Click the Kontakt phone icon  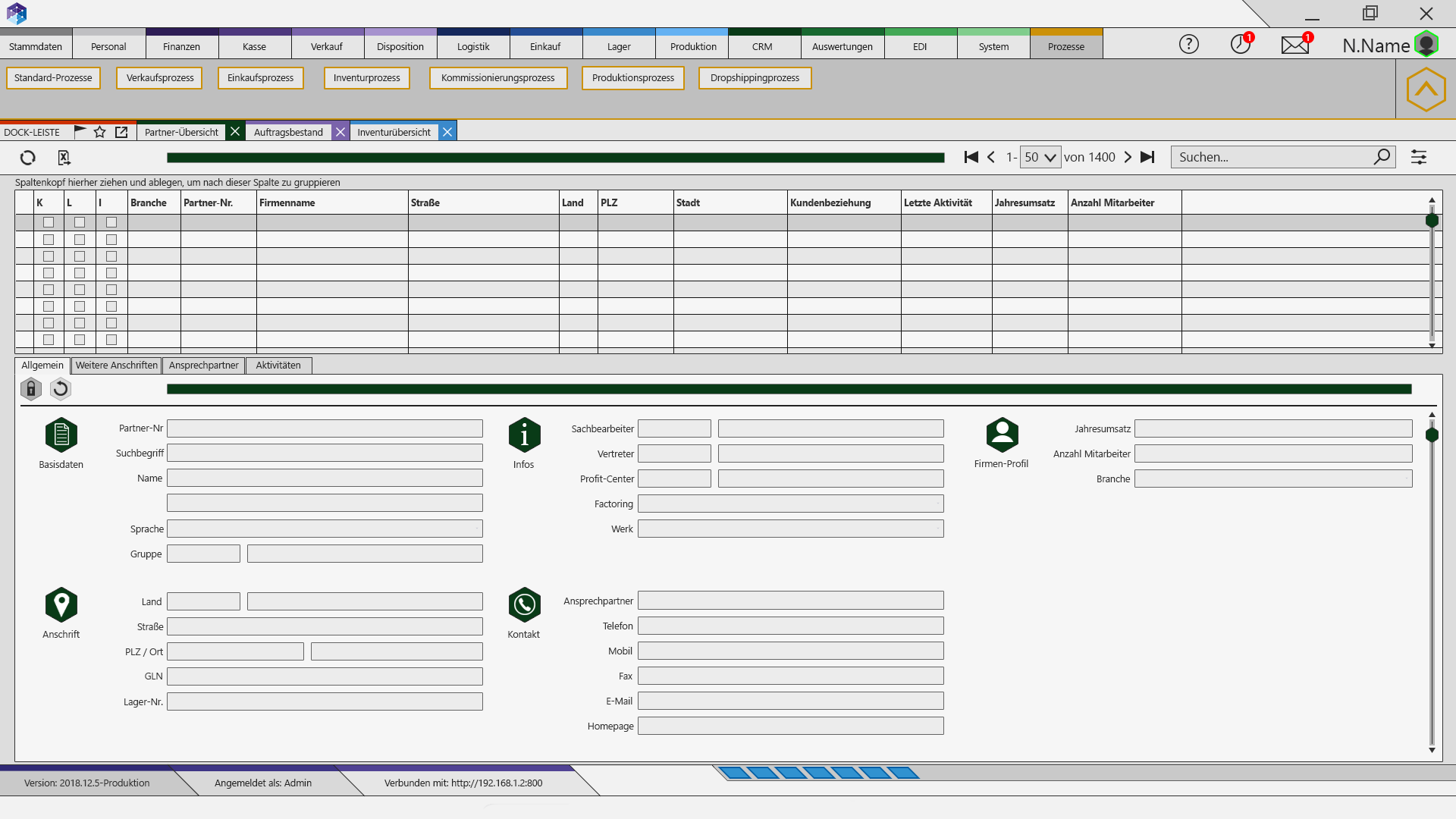(524, 604)
